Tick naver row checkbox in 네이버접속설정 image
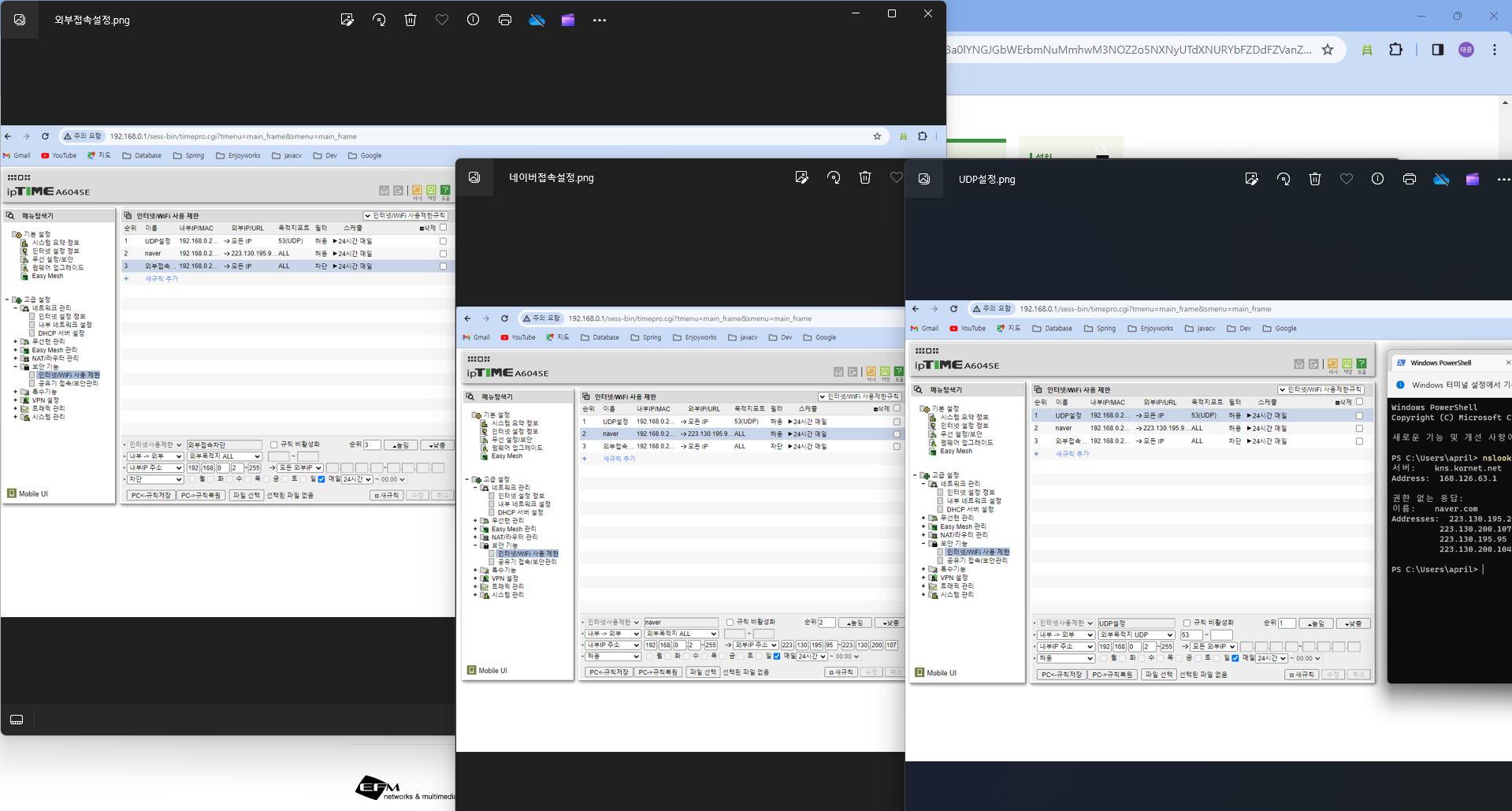Viewport: 1512px width, 811px height. [897, 434]
